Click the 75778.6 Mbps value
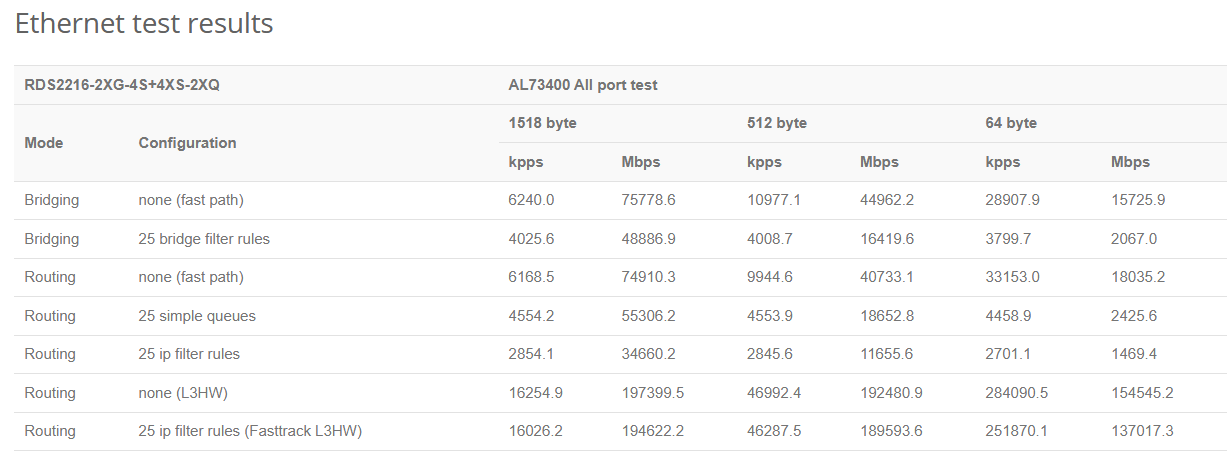 point(648,200)
